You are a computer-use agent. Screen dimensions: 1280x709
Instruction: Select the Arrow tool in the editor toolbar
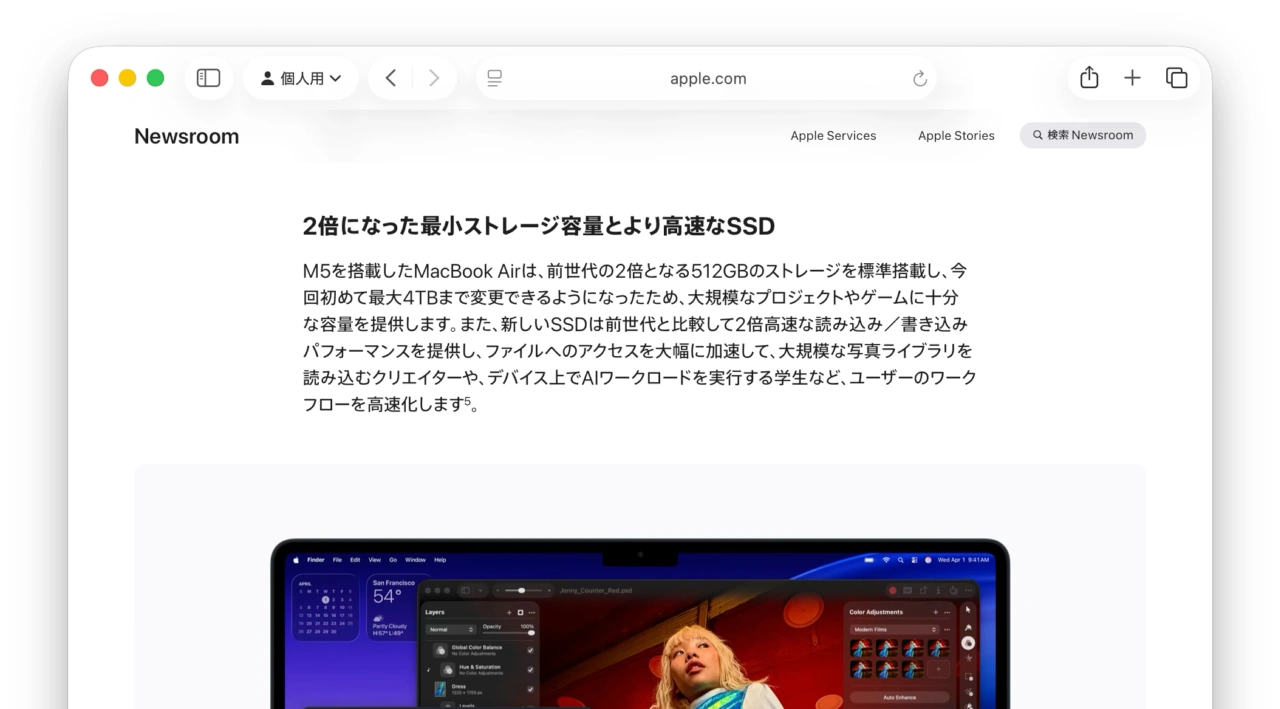968,609
